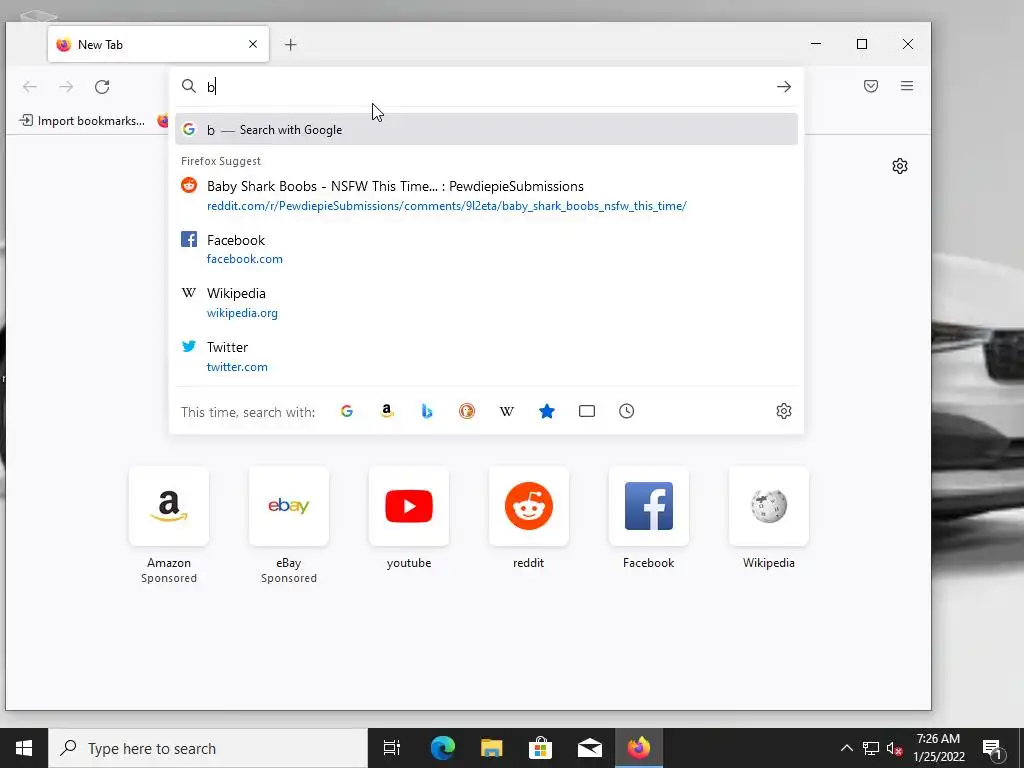
Task: Click inside the address bar text field
Action: tap(487, 86)
